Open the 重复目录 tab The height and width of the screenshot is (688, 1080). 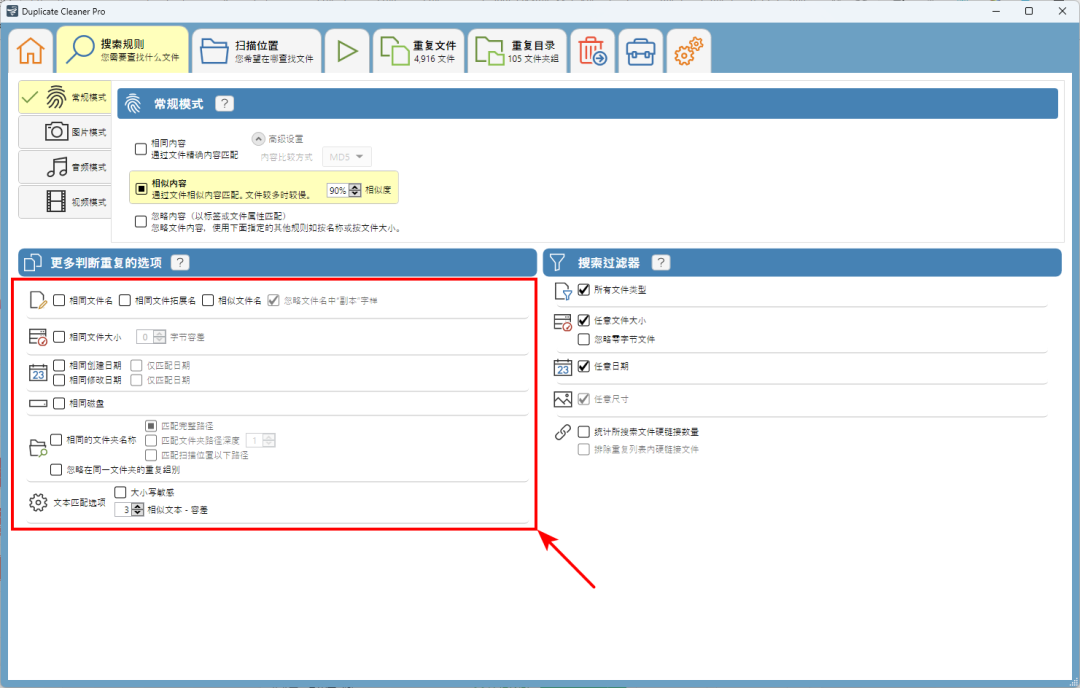coord(517,51)
